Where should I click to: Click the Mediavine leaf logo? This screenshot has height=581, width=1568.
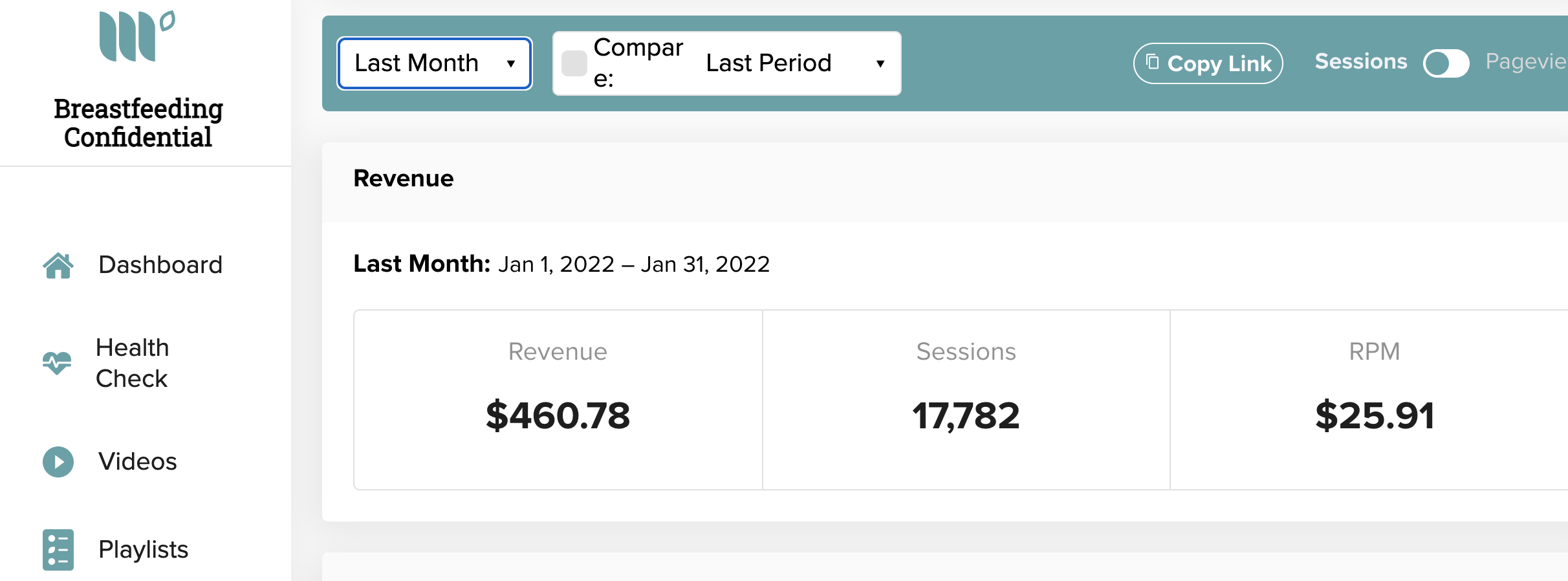pyautogui.click(x=137, y=36)
